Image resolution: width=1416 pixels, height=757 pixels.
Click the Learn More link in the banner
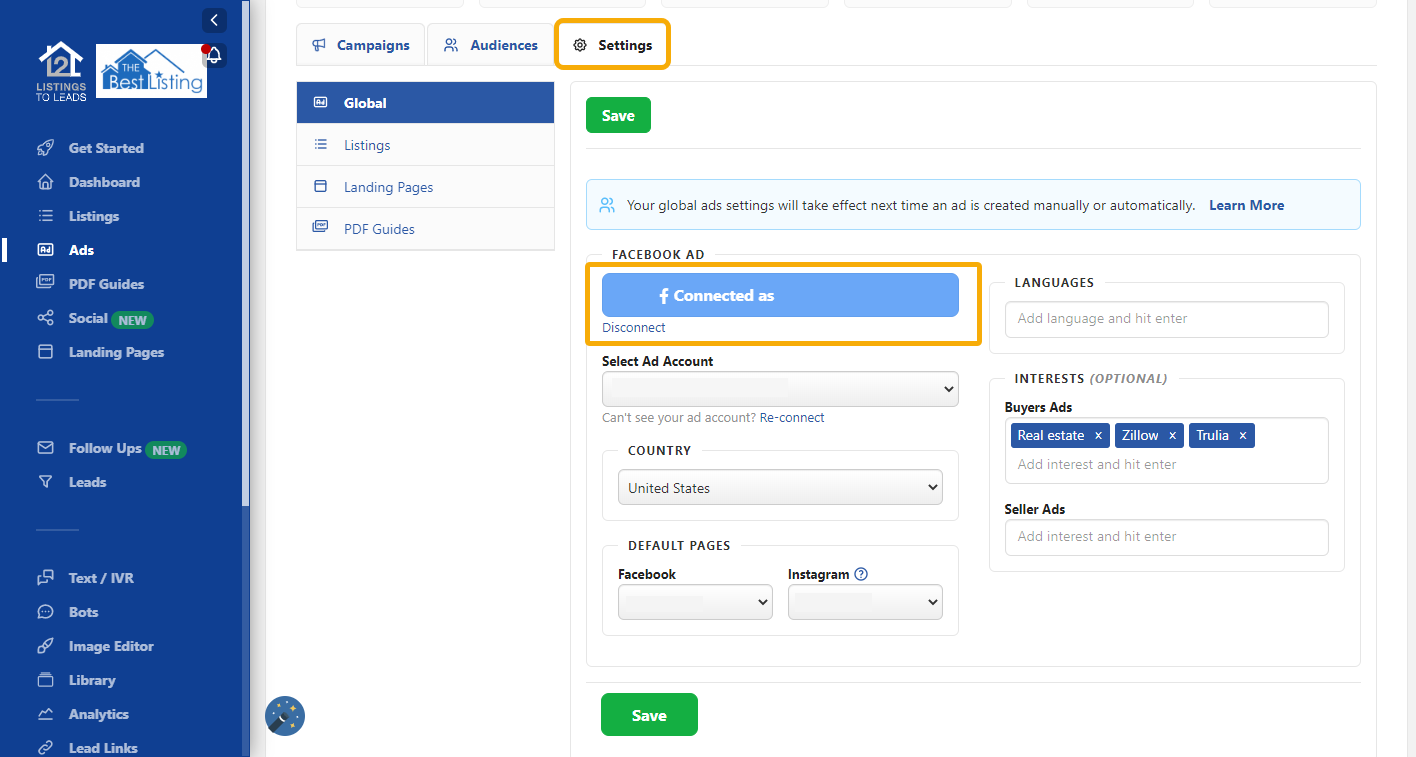1246,204
